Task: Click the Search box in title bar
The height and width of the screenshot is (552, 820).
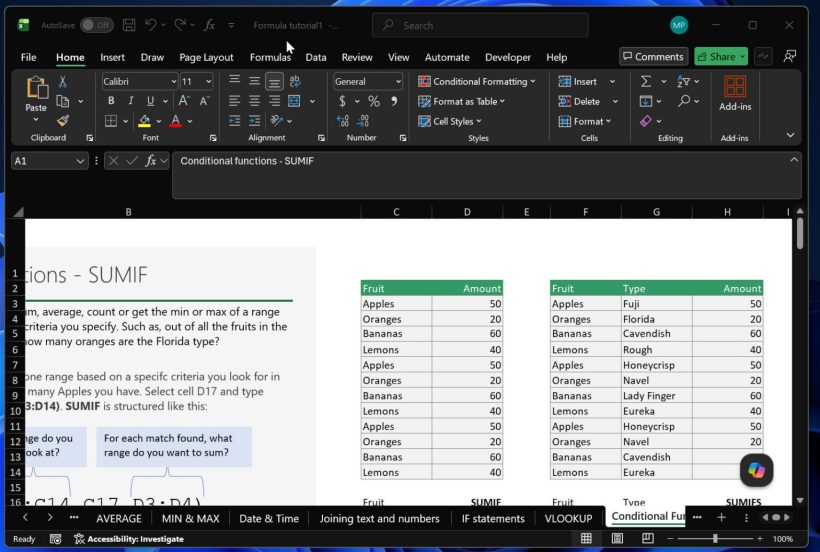Action: (480, 25)
